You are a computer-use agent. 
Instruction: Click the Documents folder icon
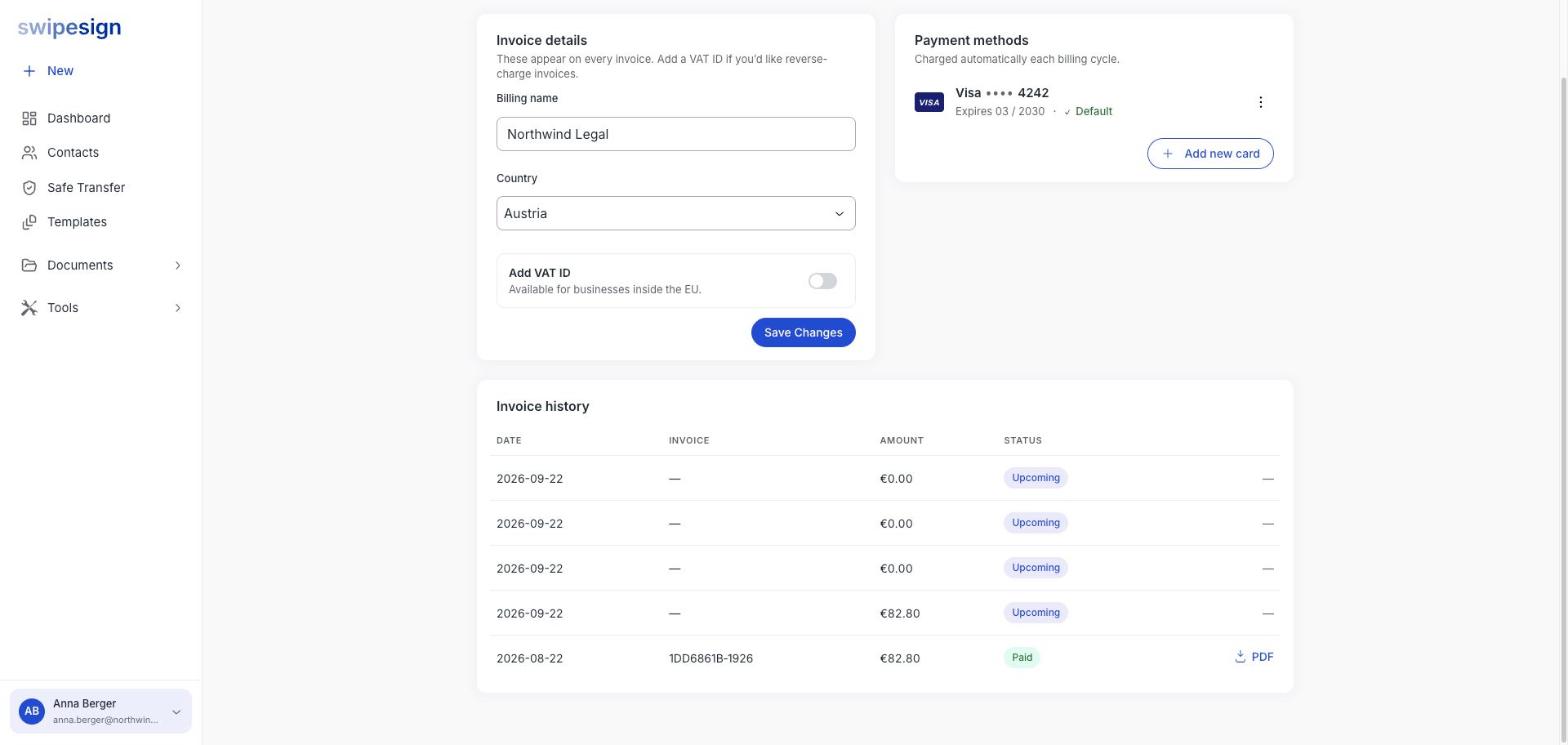click(x=29, y=265)
